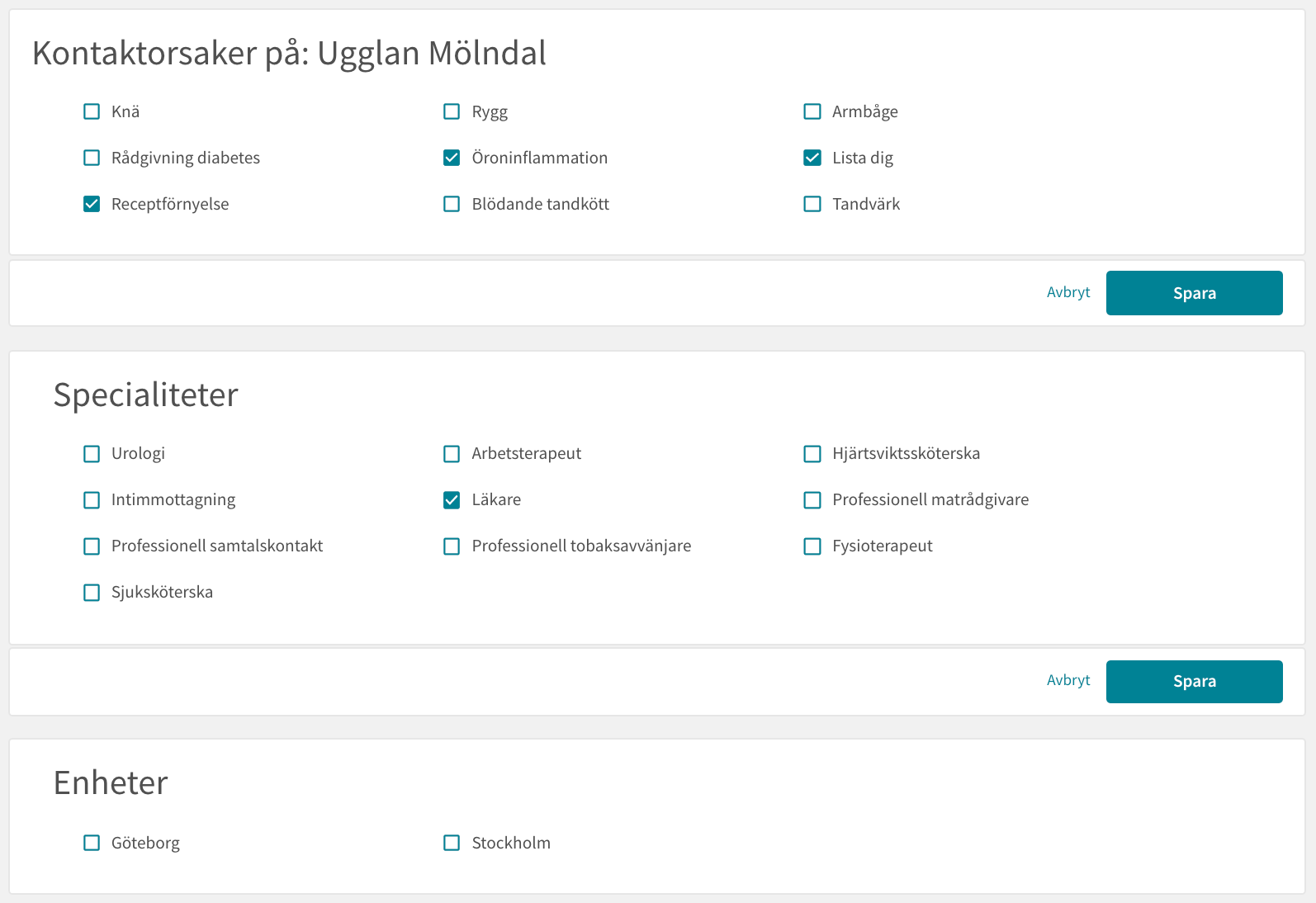Uncheck the Lista dig option
Viewport: 1316px width, 903px height.
click(812, 158)
